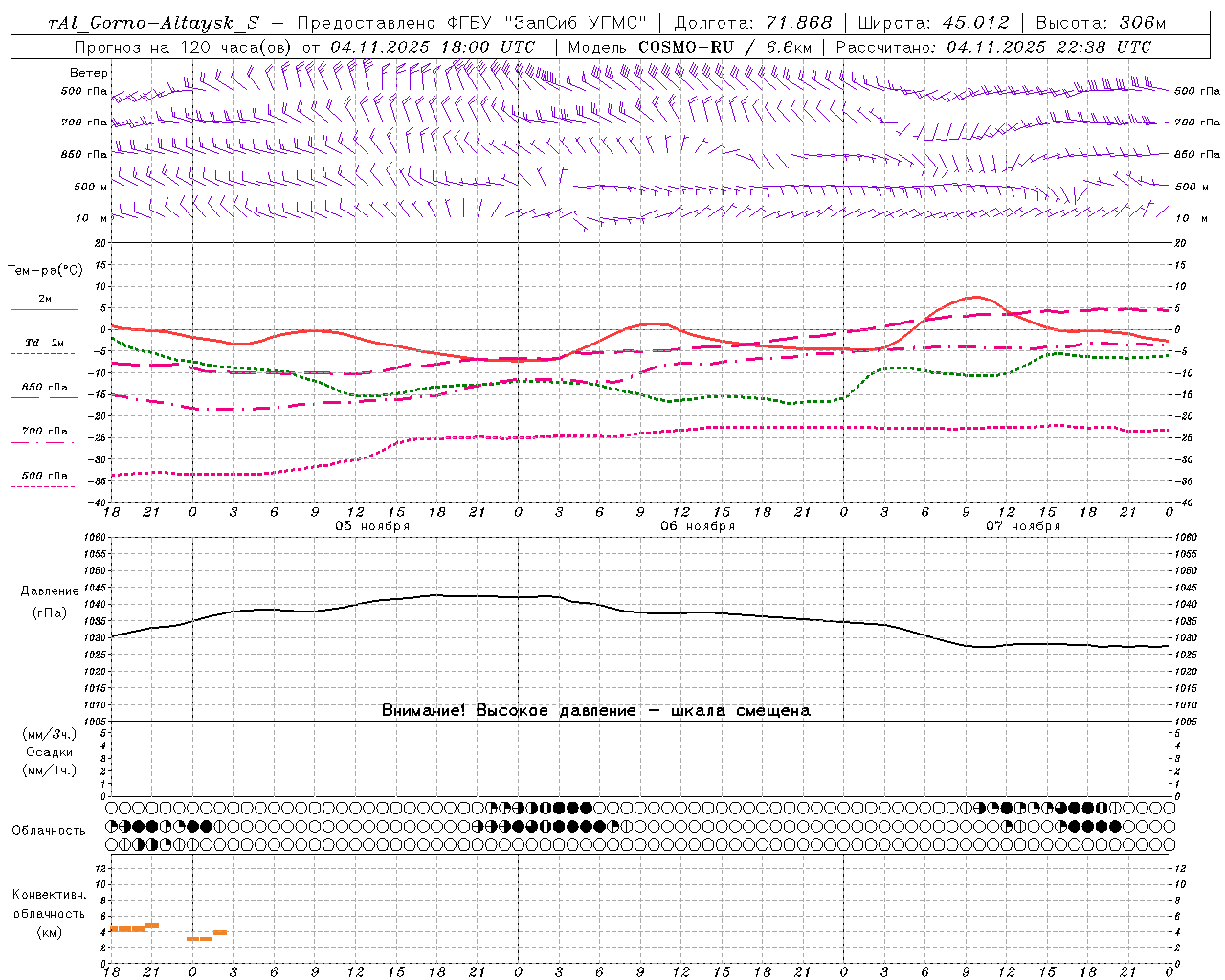Image resolution: width=1225 pixels, height=980 pixels.
Task: Click the -40 value on left temperature axis
Action: point(99,502)
